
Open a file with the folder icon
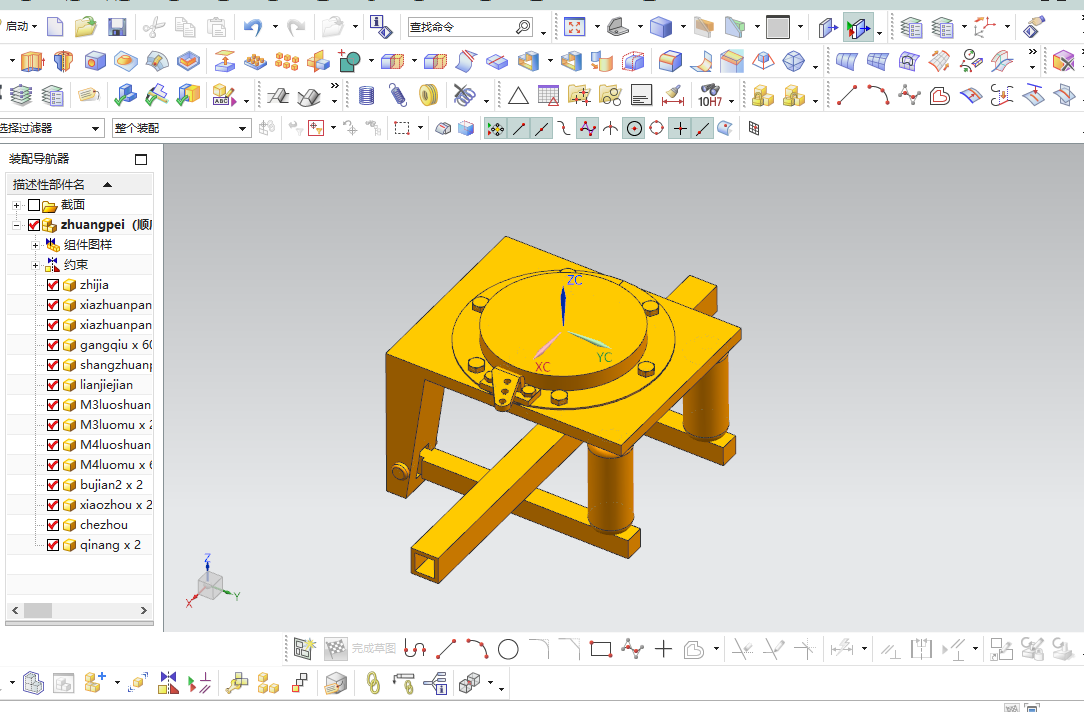coord(86,28)
